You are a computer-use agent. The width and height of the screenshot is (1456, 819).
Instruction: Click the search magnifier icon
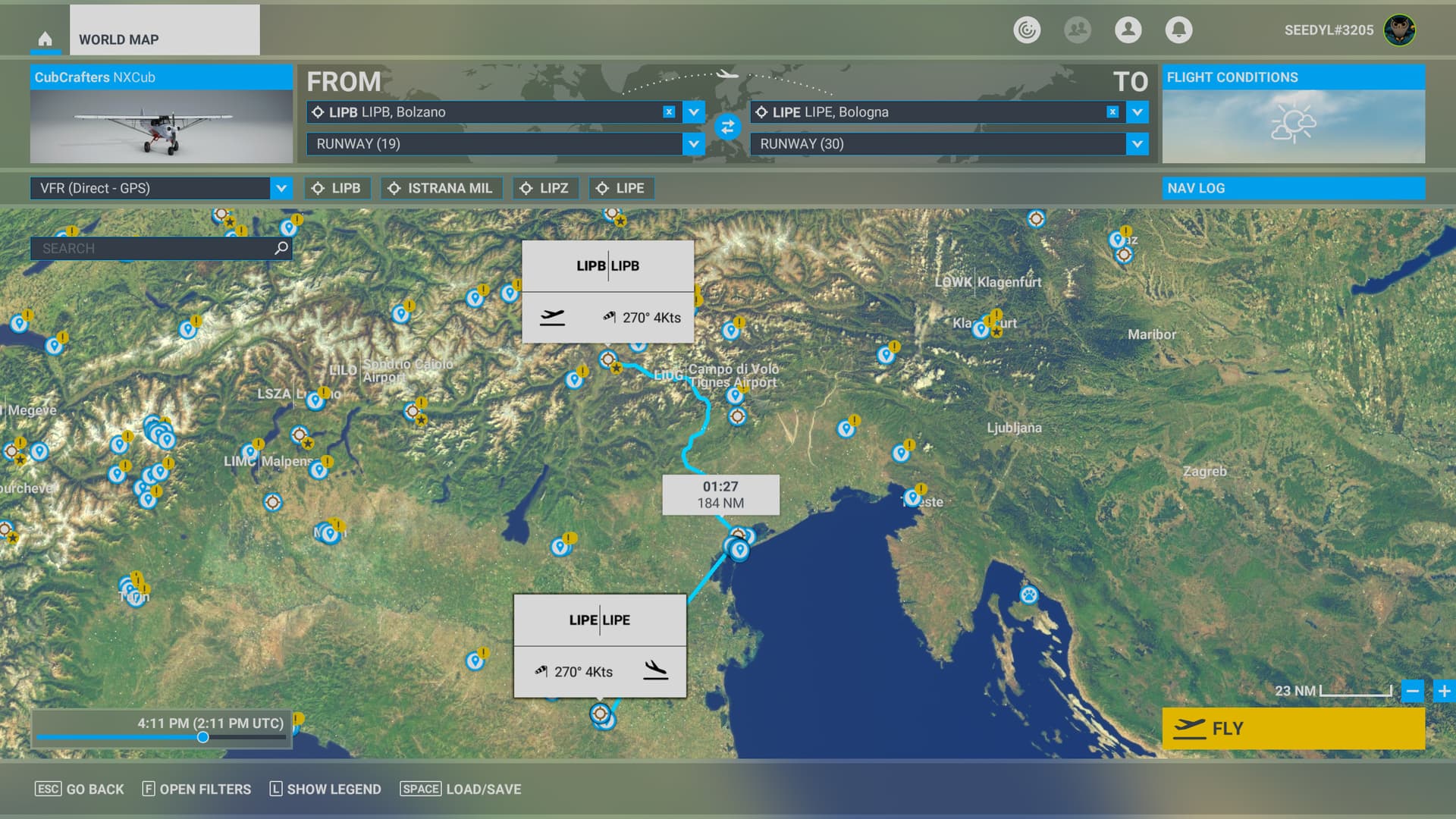pos(281,248)
